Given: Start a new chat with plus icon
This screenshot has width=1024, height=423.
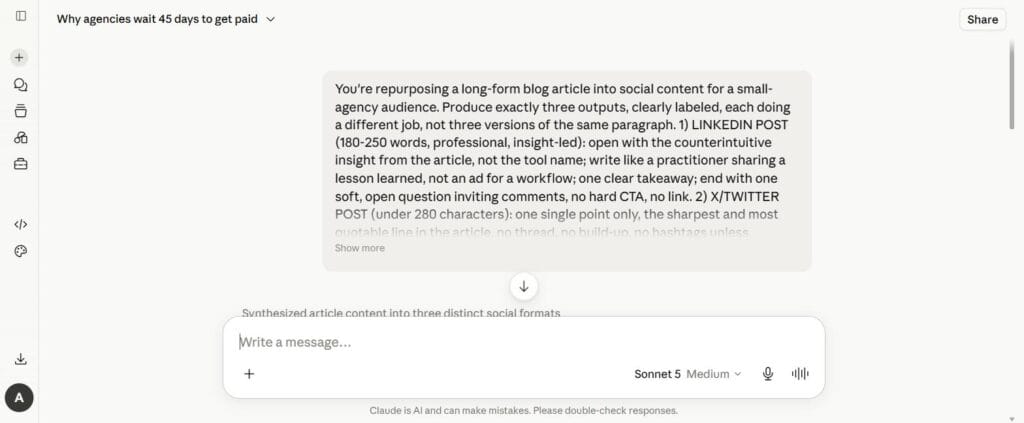Looking at the screenshot, I should click(19, 57).
